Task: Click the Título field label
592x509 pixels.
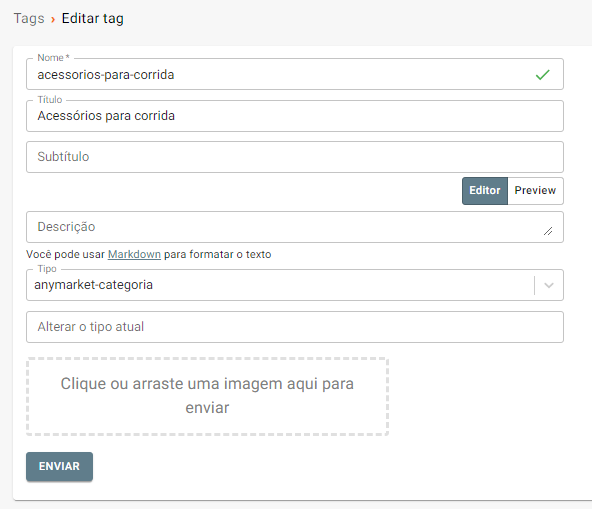Action: coord(49,100)
